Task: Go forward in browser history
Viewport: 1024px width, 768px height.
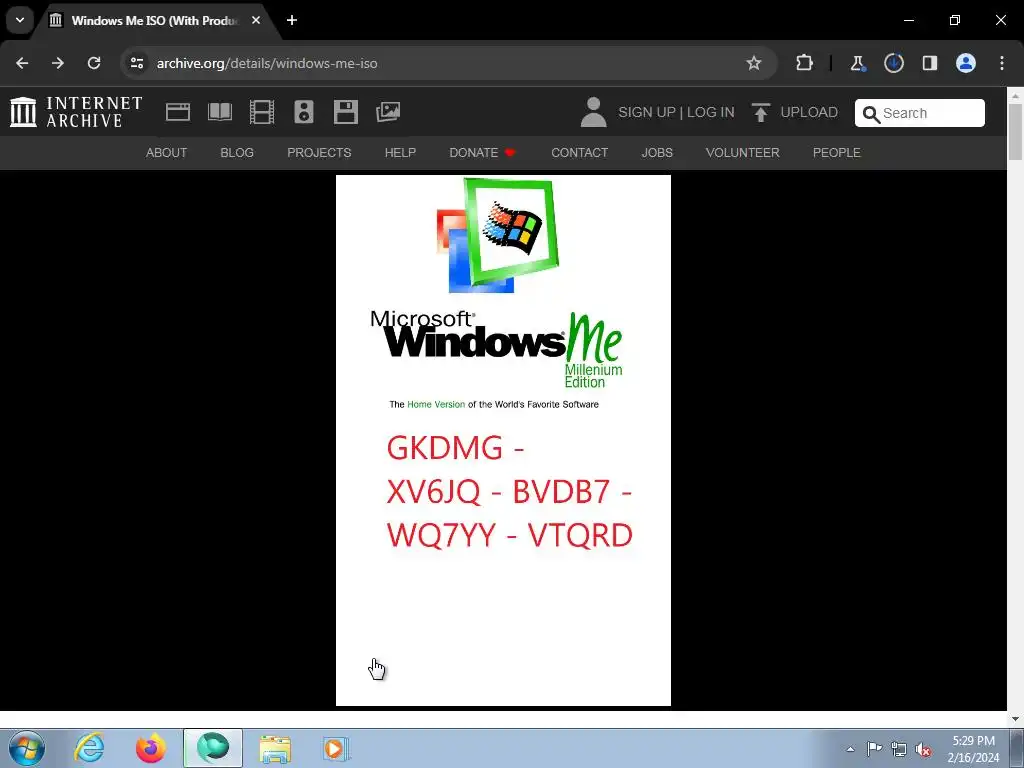Action: pos(58,63)
